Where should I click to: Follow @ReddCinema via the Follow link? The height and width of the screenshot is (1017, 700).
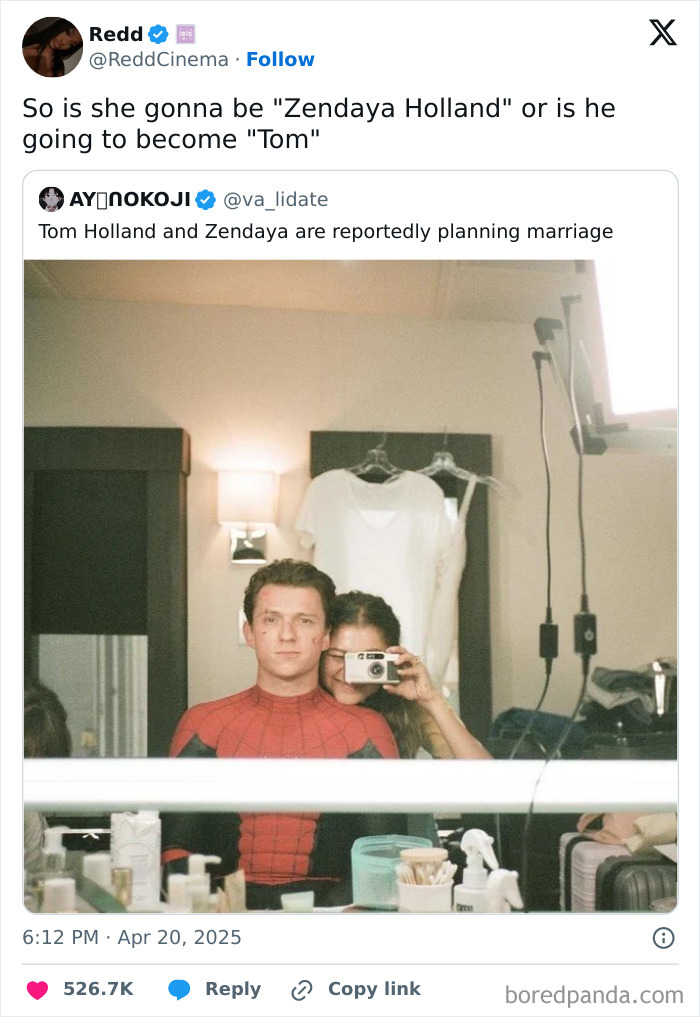[280, 60]
